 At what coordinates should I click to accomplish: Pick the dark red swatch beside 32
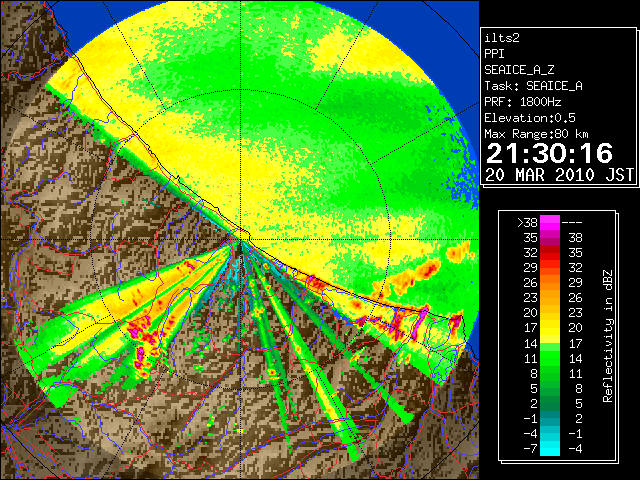550,253
